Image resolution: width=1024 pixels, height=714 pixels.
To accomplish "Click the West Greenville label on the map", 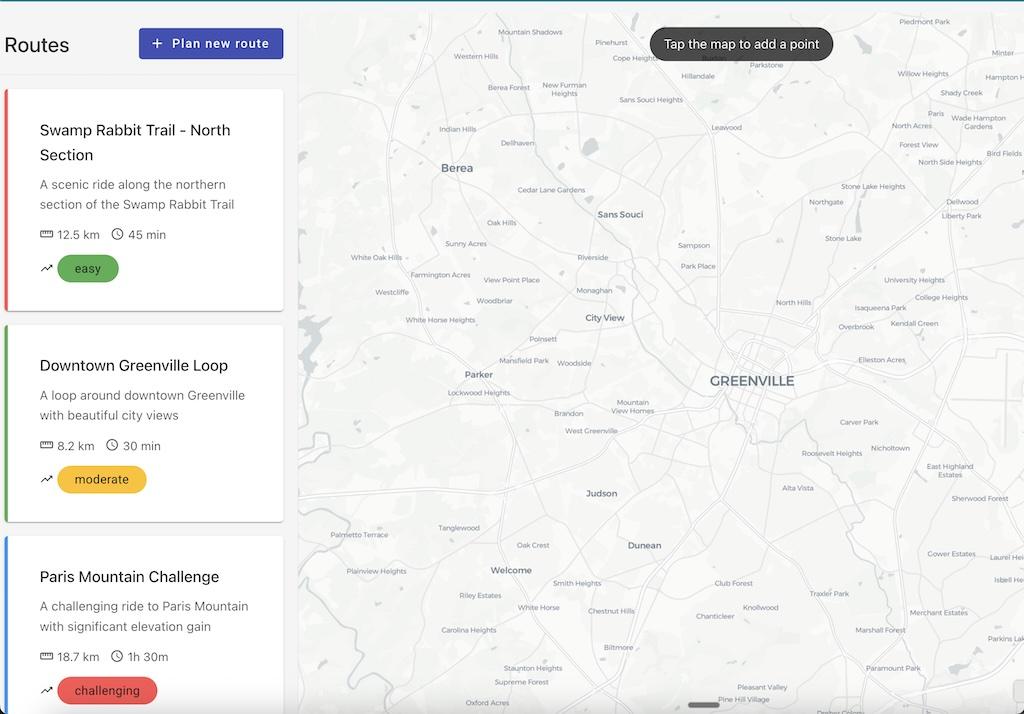I will tap(591, 430).
